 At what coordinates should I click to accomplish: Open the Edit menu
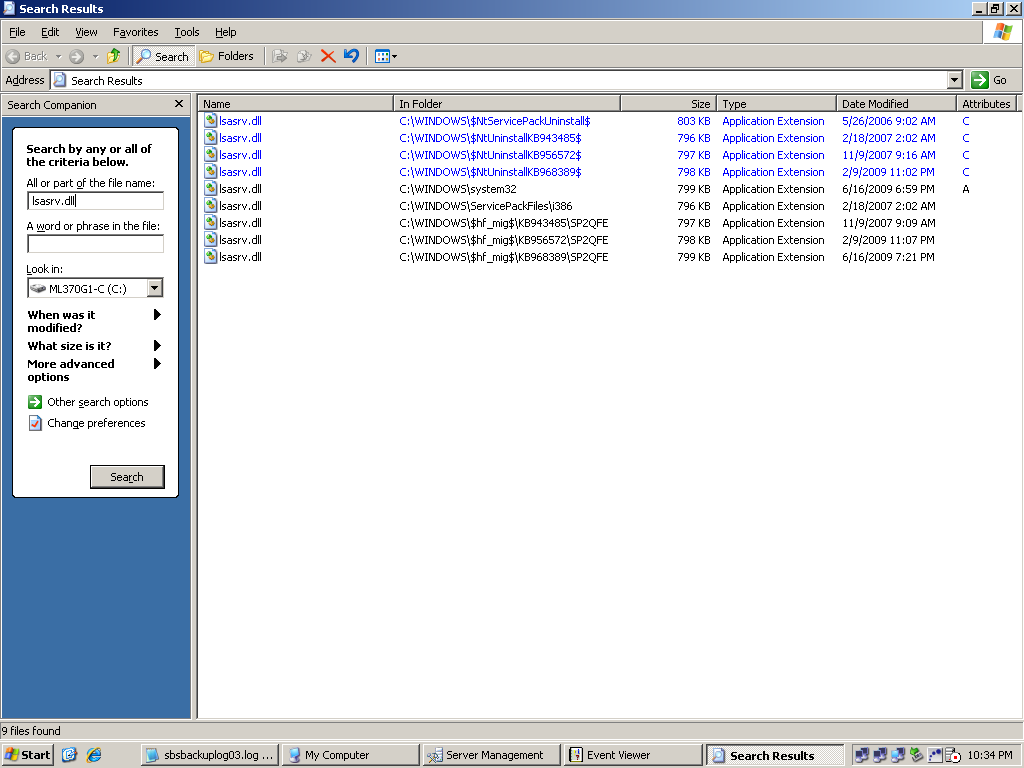coord(50,32)
